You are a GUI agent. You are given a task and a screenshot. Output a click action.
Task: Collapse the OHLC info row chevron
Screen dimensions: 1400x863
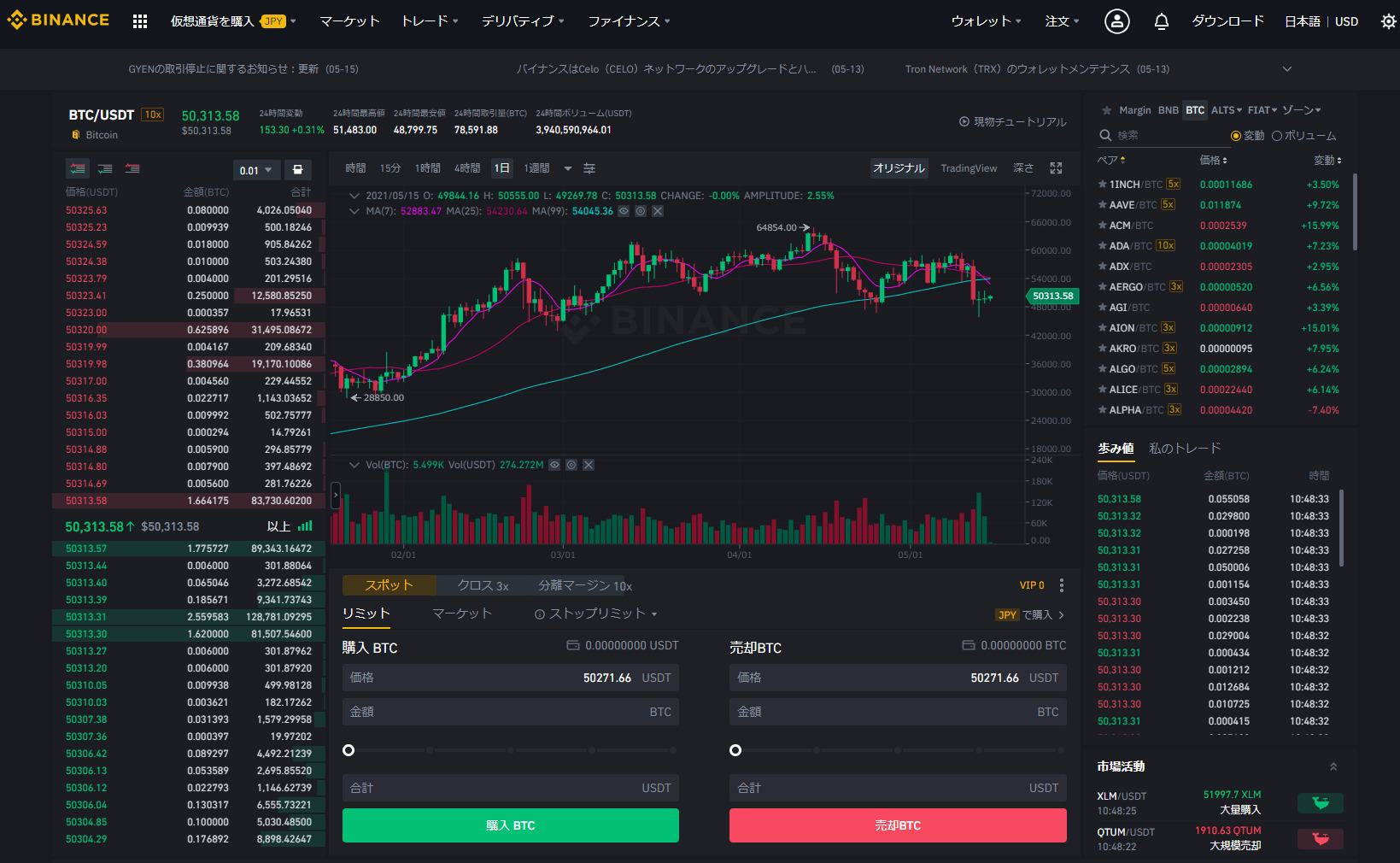point(354,196)
